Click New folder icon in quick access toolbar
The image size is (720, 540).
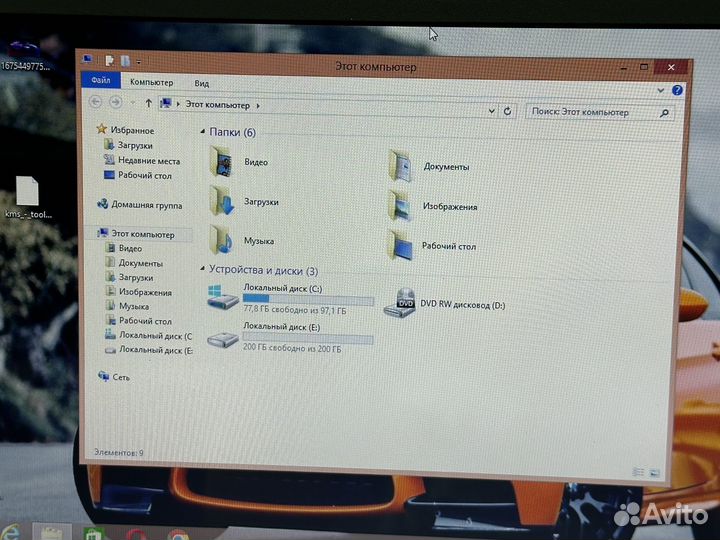pos(125,61)
